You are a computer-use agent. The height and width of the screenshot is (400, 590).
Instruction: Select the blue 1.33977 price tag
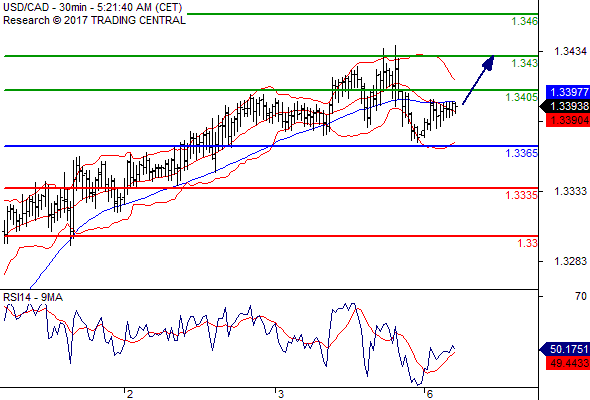click(568, 92)
